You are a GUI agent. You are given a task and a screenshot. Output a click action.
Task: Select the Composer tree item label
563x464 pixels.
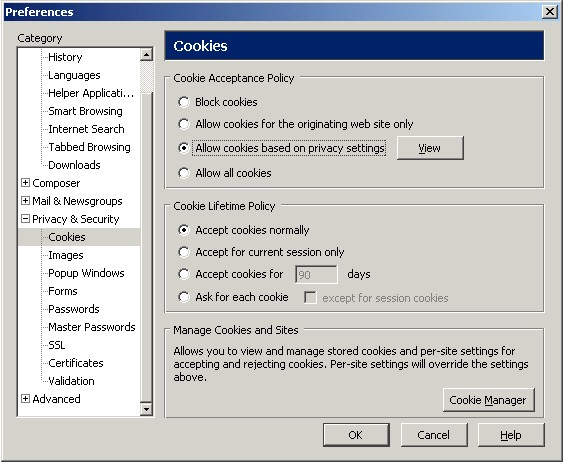[56, 183]
